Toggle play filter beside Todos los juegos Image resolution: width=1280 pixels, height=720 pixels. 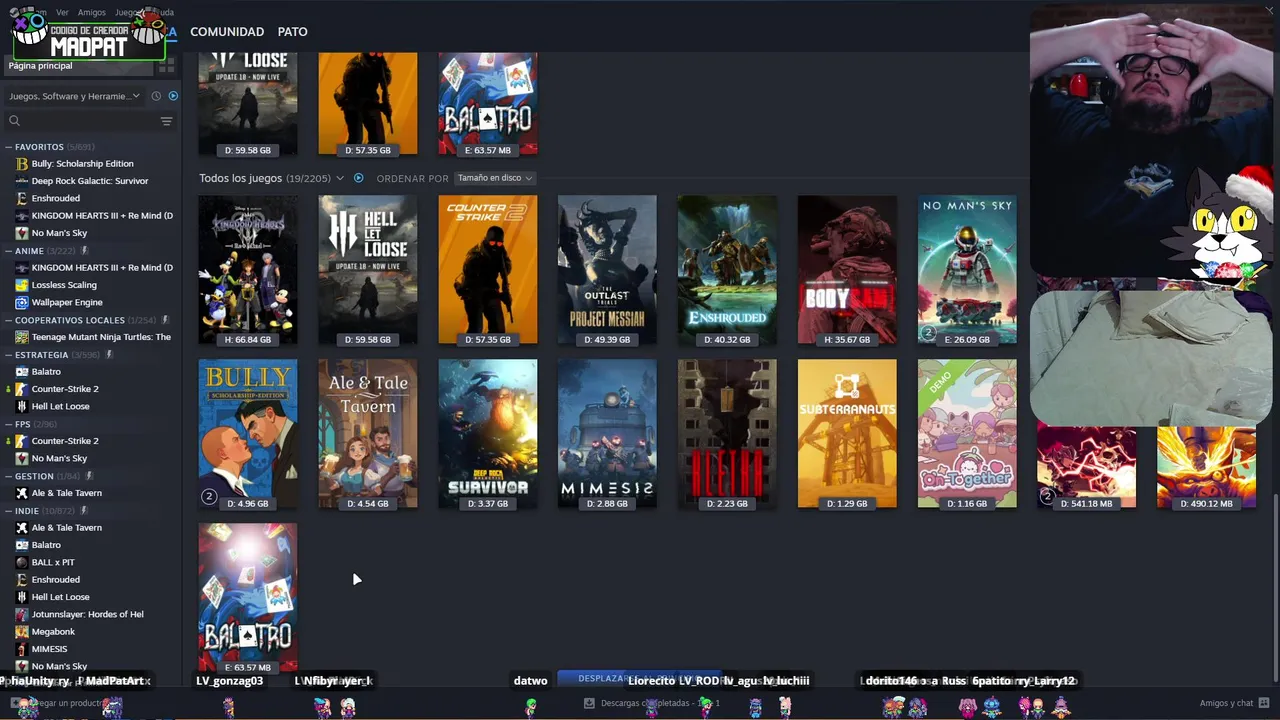click(x=358, y=178)
